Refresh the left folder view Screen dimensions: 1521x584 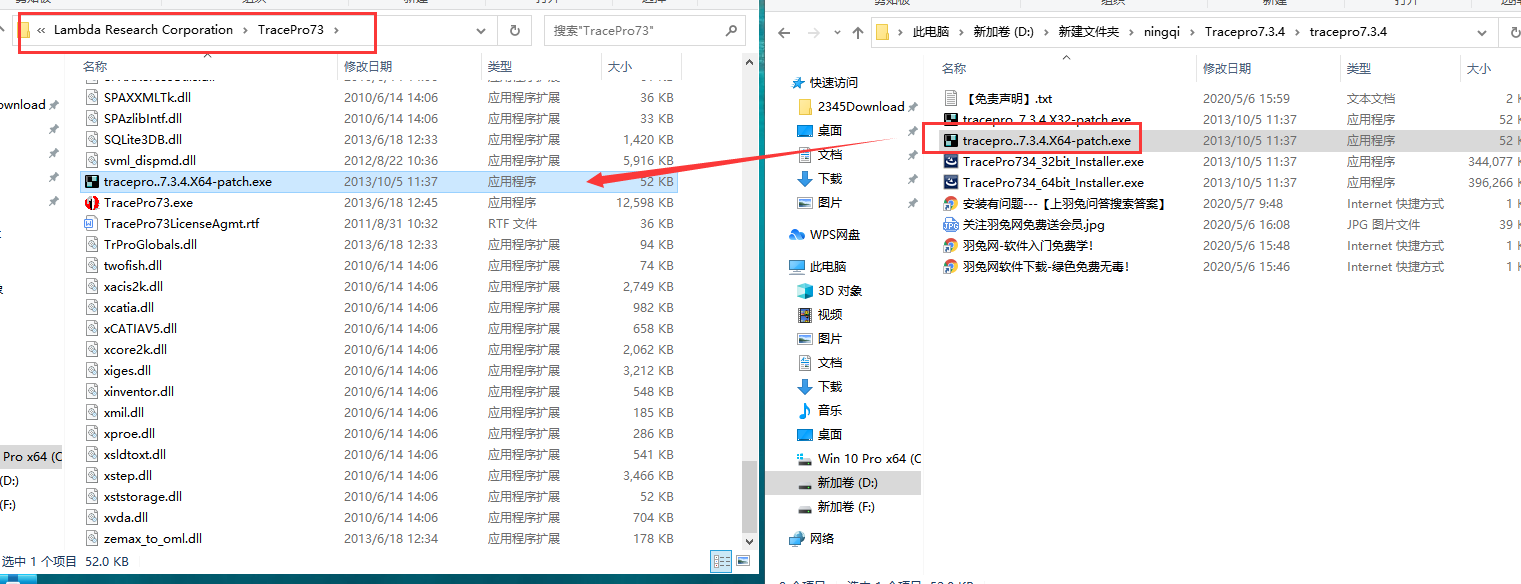coord(514,31)
